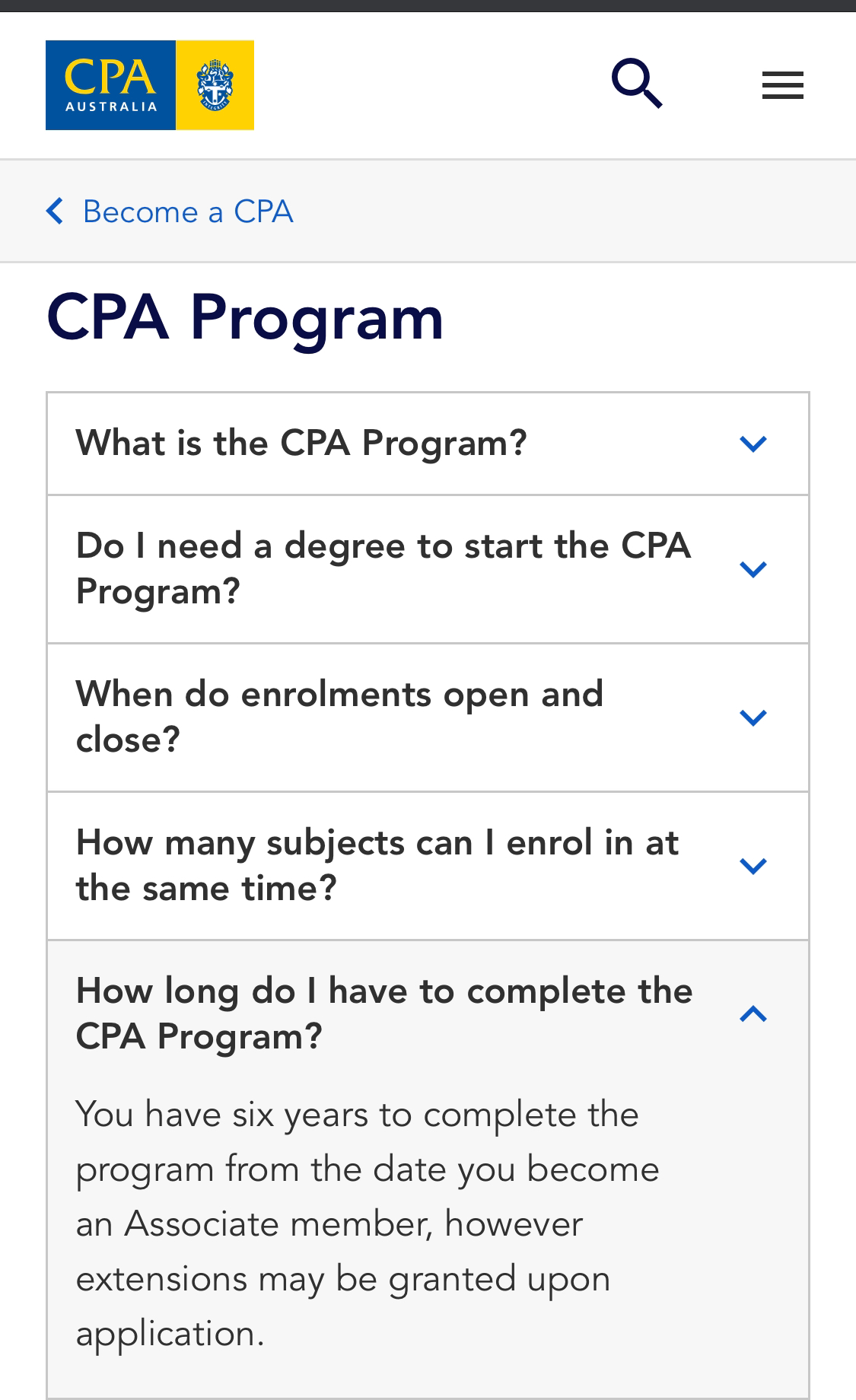Click the word AUSTRALIA in the logo
Screen dimensions: 856x1400
(x=111, y=107)
